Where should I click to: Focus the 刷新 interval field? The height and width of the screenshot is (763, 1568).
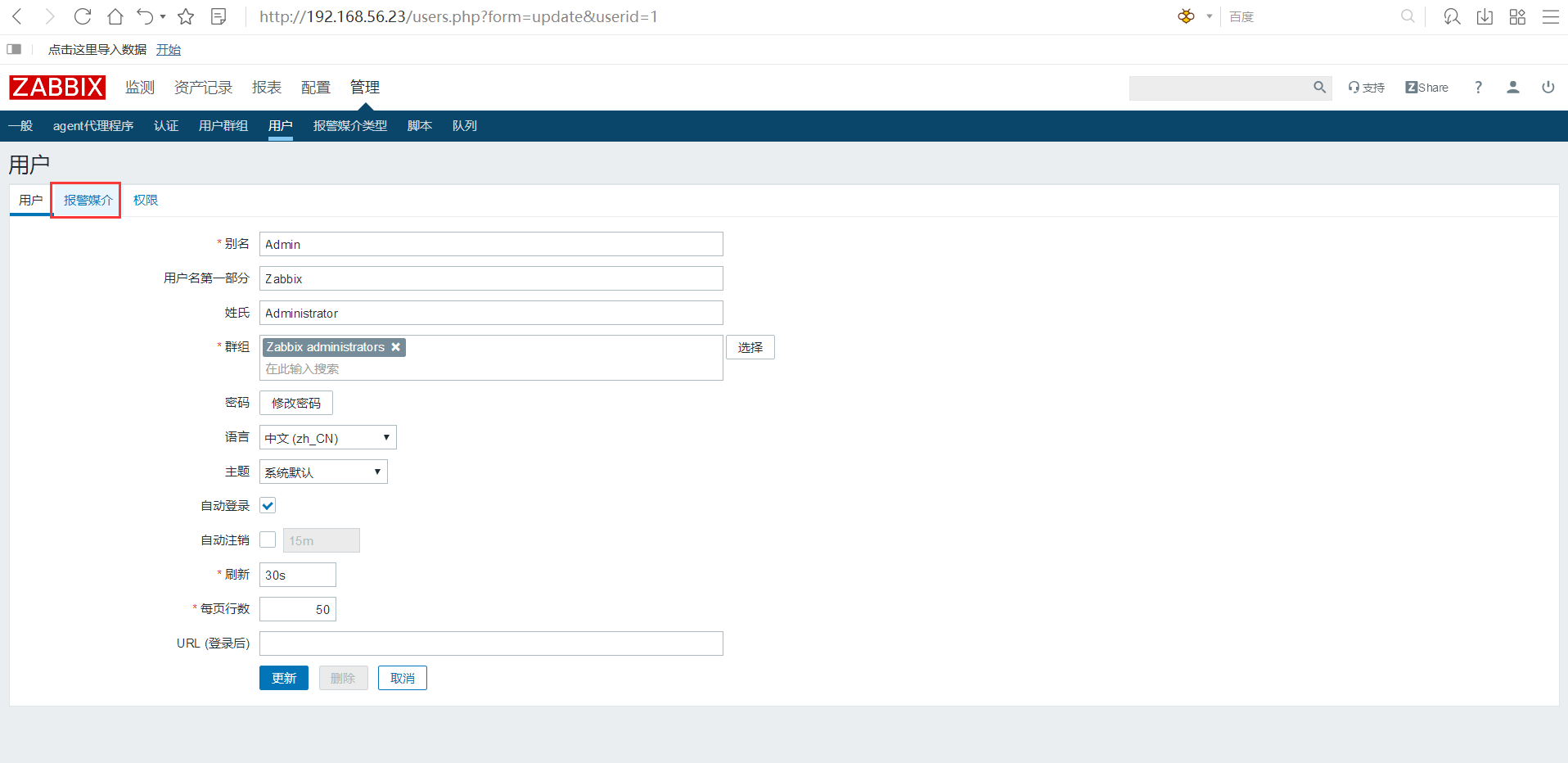(298, 576)
